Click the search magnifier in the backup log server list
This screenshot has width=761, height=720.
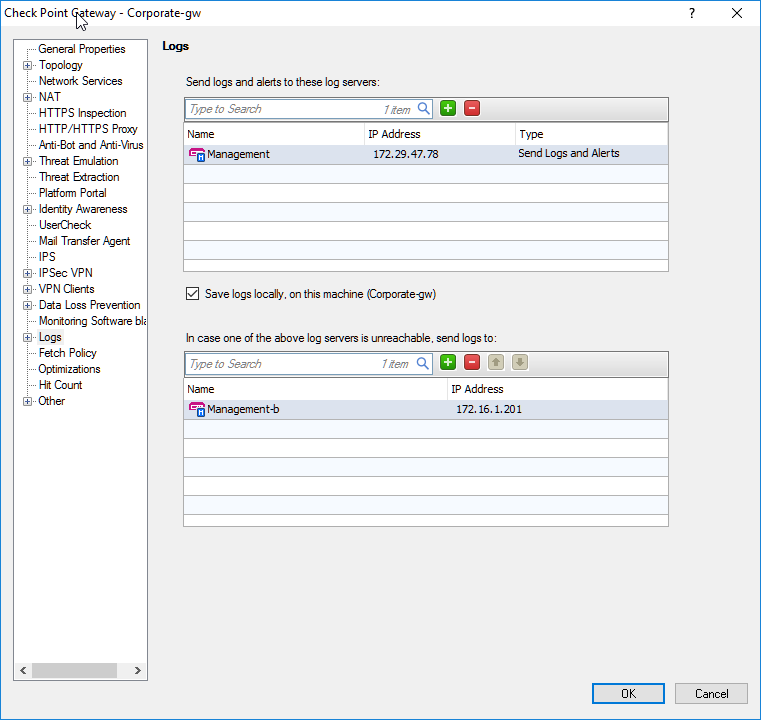[423, 363]
